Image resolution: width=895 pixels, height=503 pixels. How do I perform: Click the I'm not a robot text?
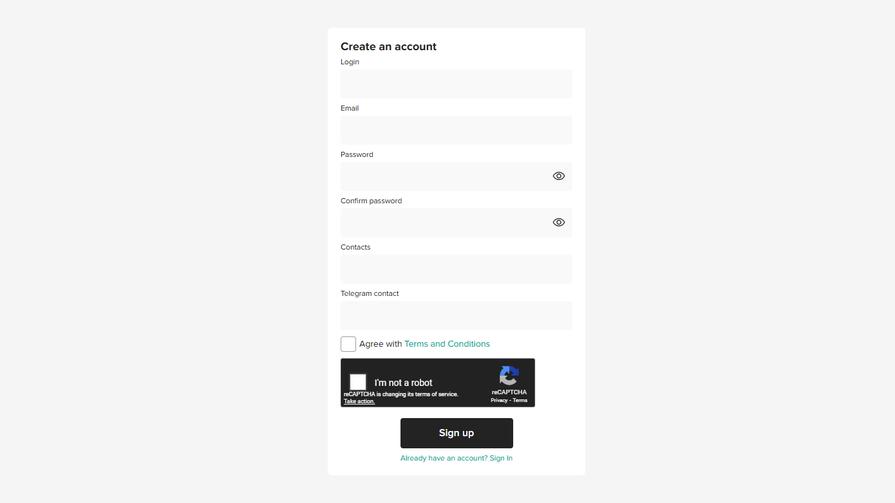click(x=403, y=383)
